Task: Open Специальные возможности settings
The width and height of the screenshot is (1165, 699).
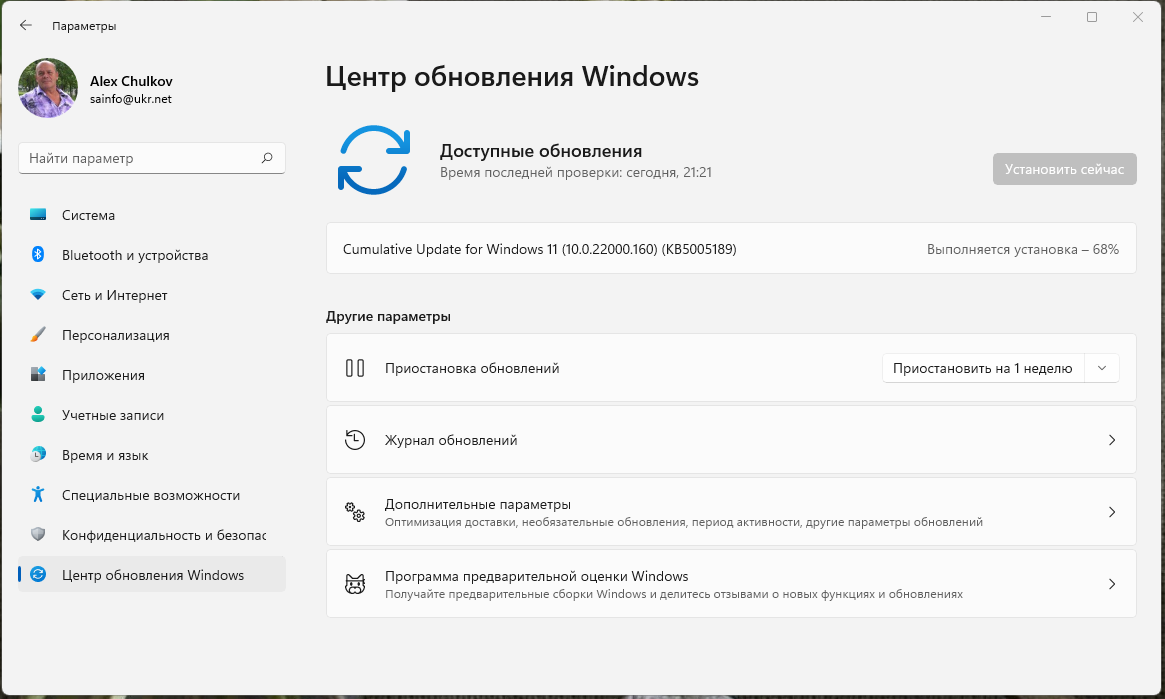Action: click(152, 495)
